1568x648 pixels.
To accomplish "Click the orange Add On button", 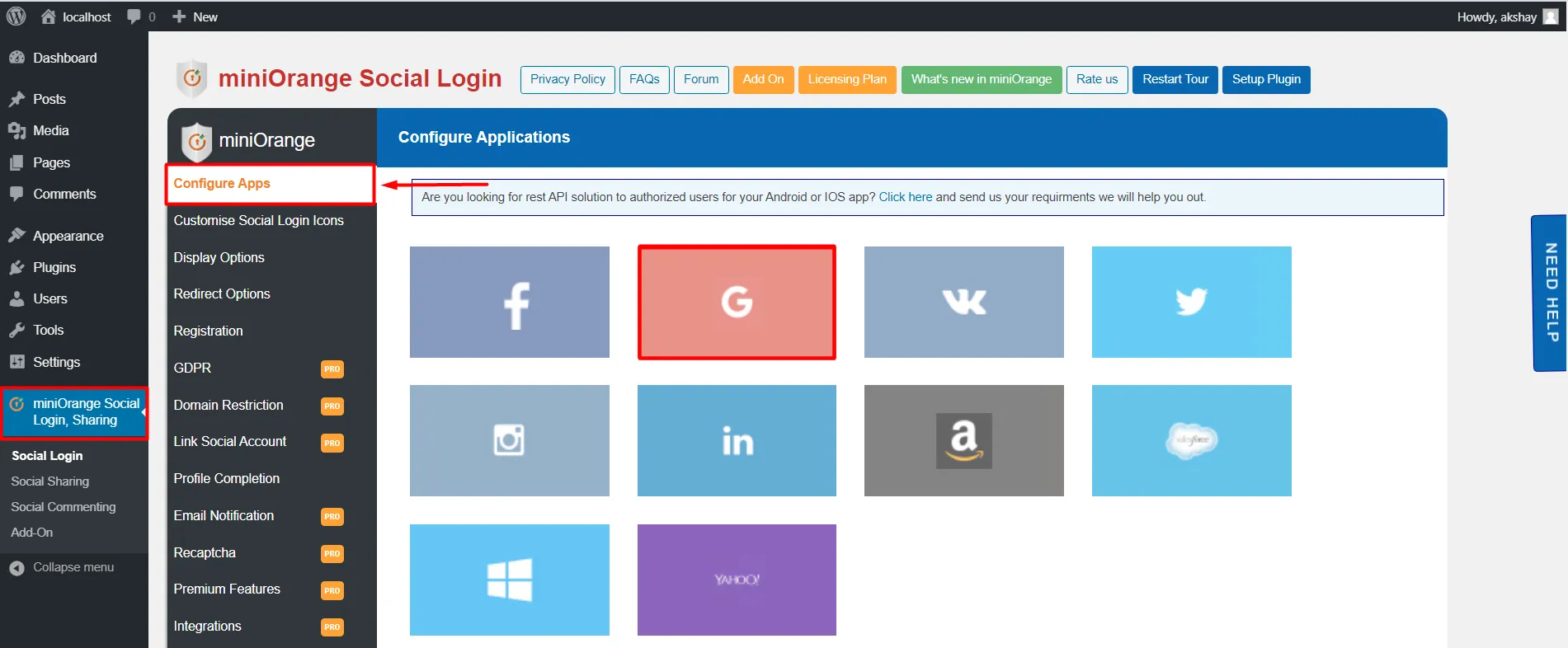I will coord(763,79).
